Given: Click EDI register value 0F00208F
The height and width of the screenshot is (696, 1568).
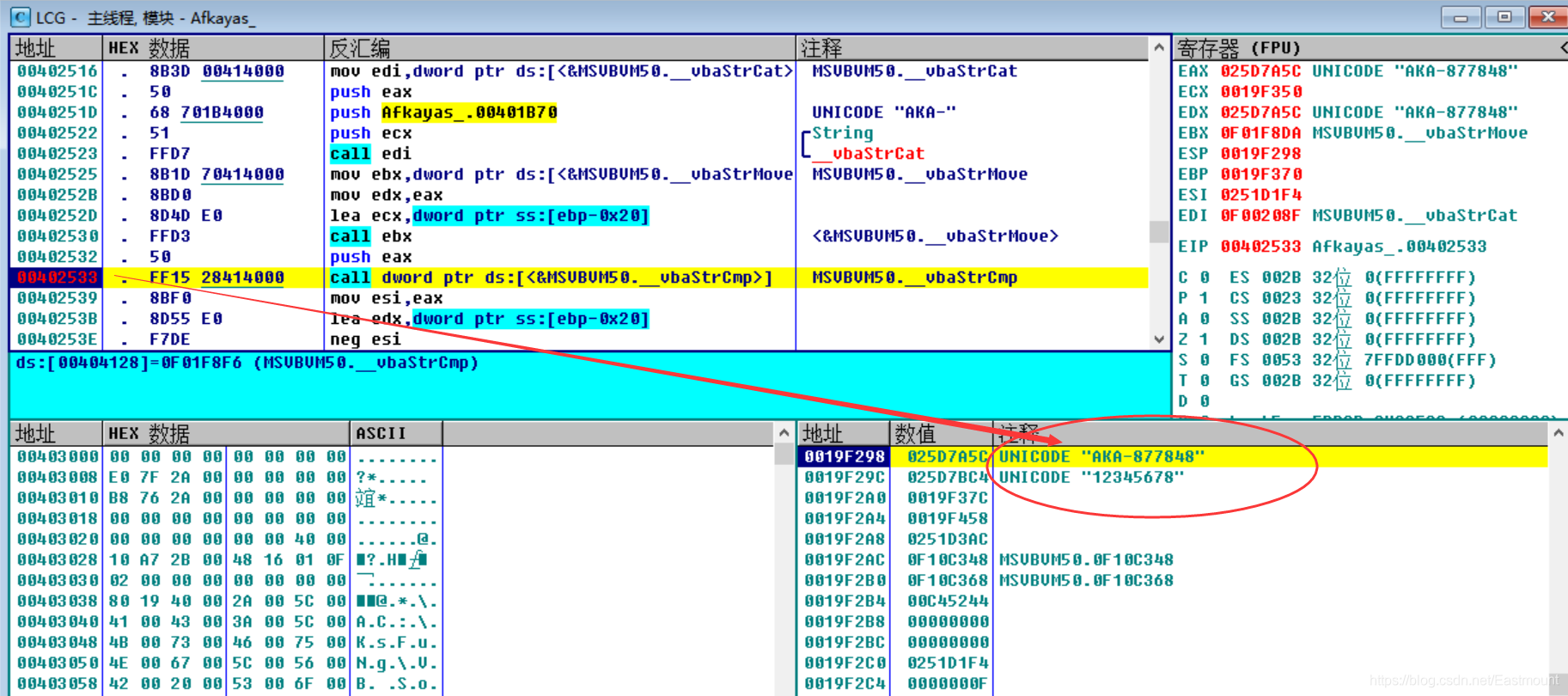Looking at the screenshot, I should (x=1260, y=216).
